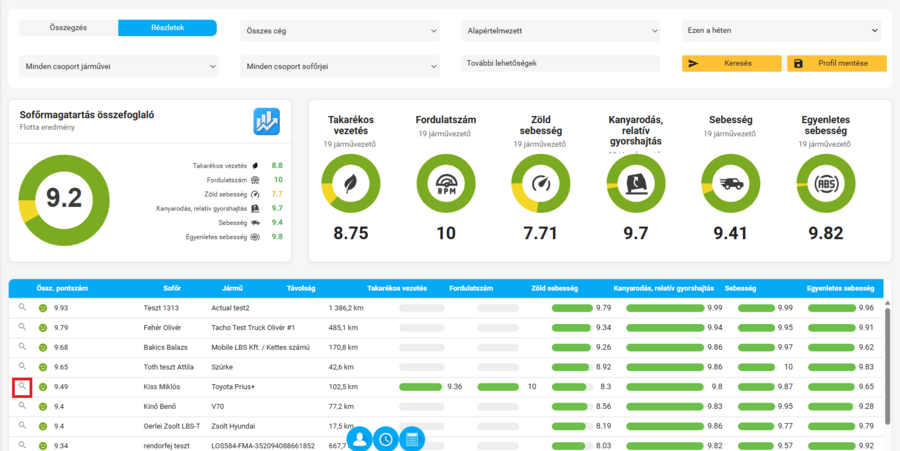Viewport: 900px width, 451px height.
Task: Click the Fordulatszám RPM gauge icon
Action: click(x=445, y=184)
